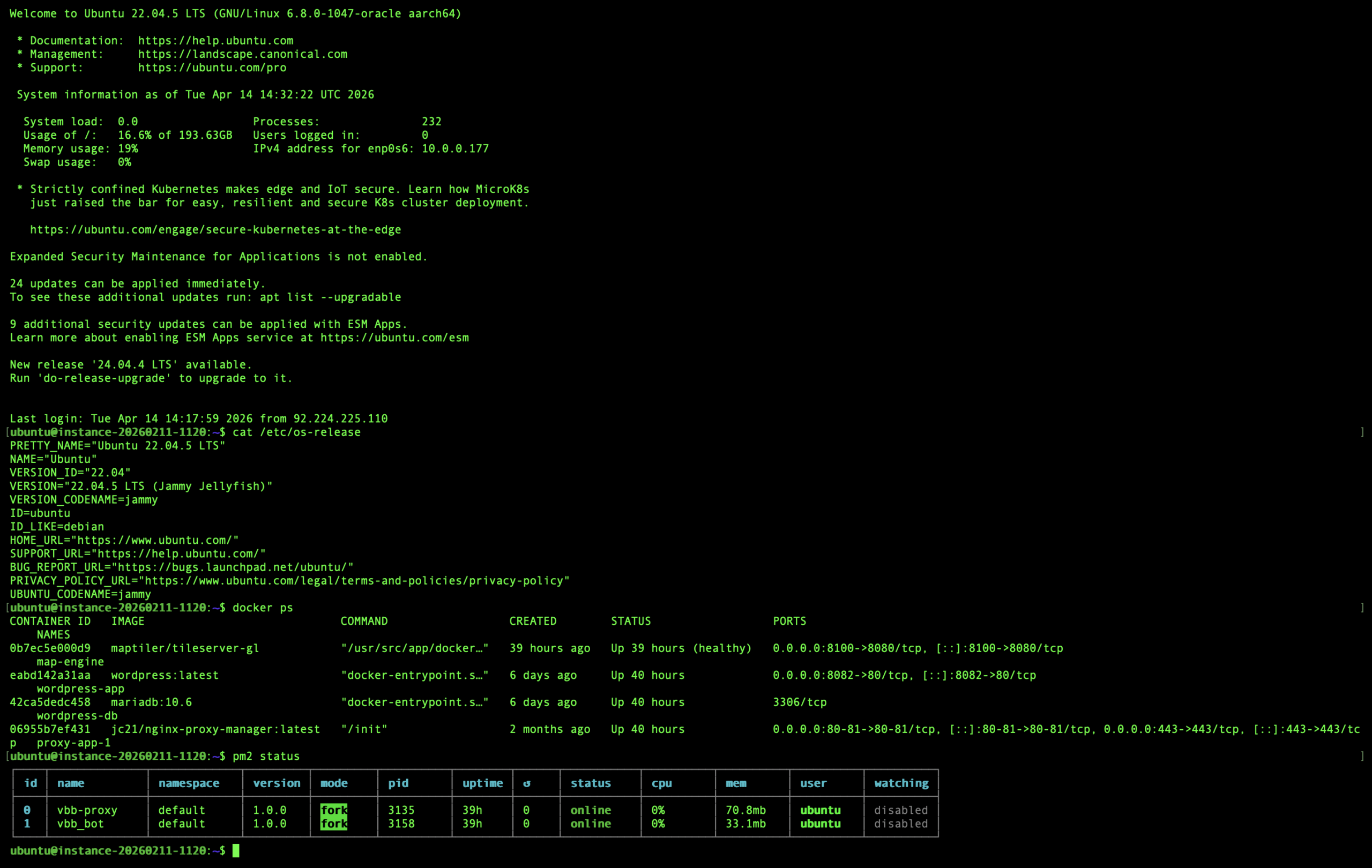
Task: Click the pm2 'namespace' column header
Action: pyautogui.click(x=189, y=783)
